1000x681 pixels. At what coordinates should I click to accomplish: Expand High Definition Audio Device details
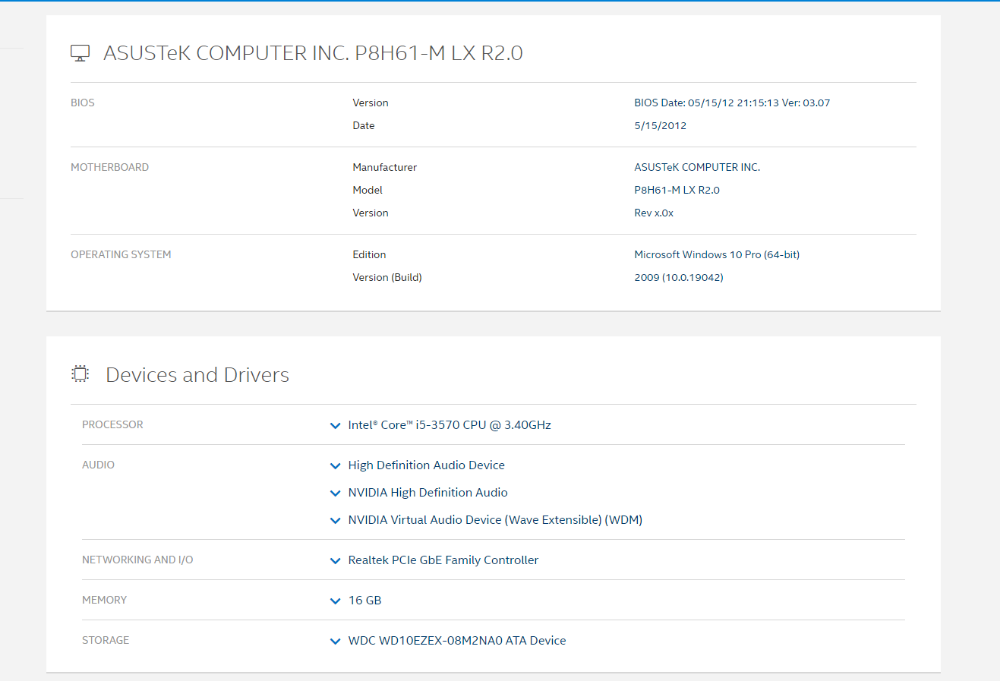click(335, 465)
